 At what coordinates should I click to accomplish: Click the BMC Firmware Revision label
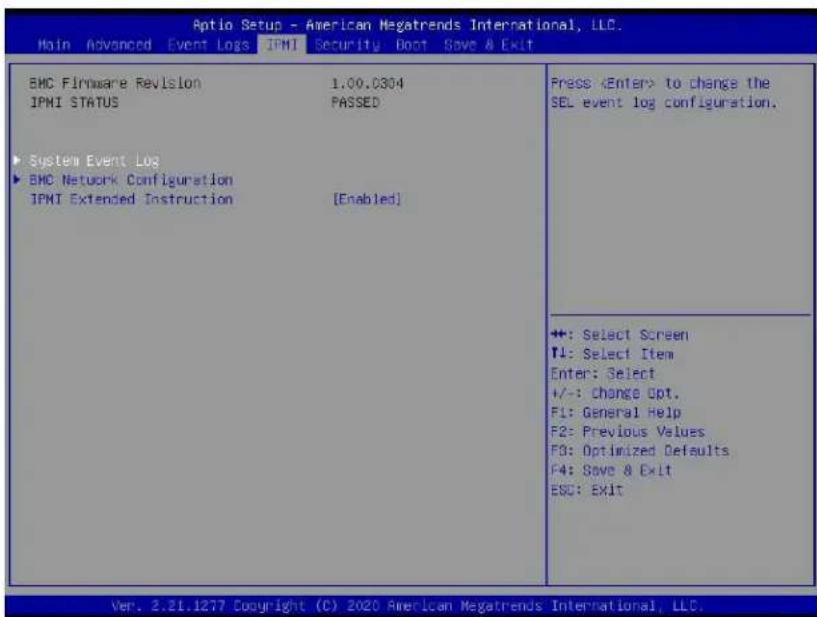click(115, 83)
